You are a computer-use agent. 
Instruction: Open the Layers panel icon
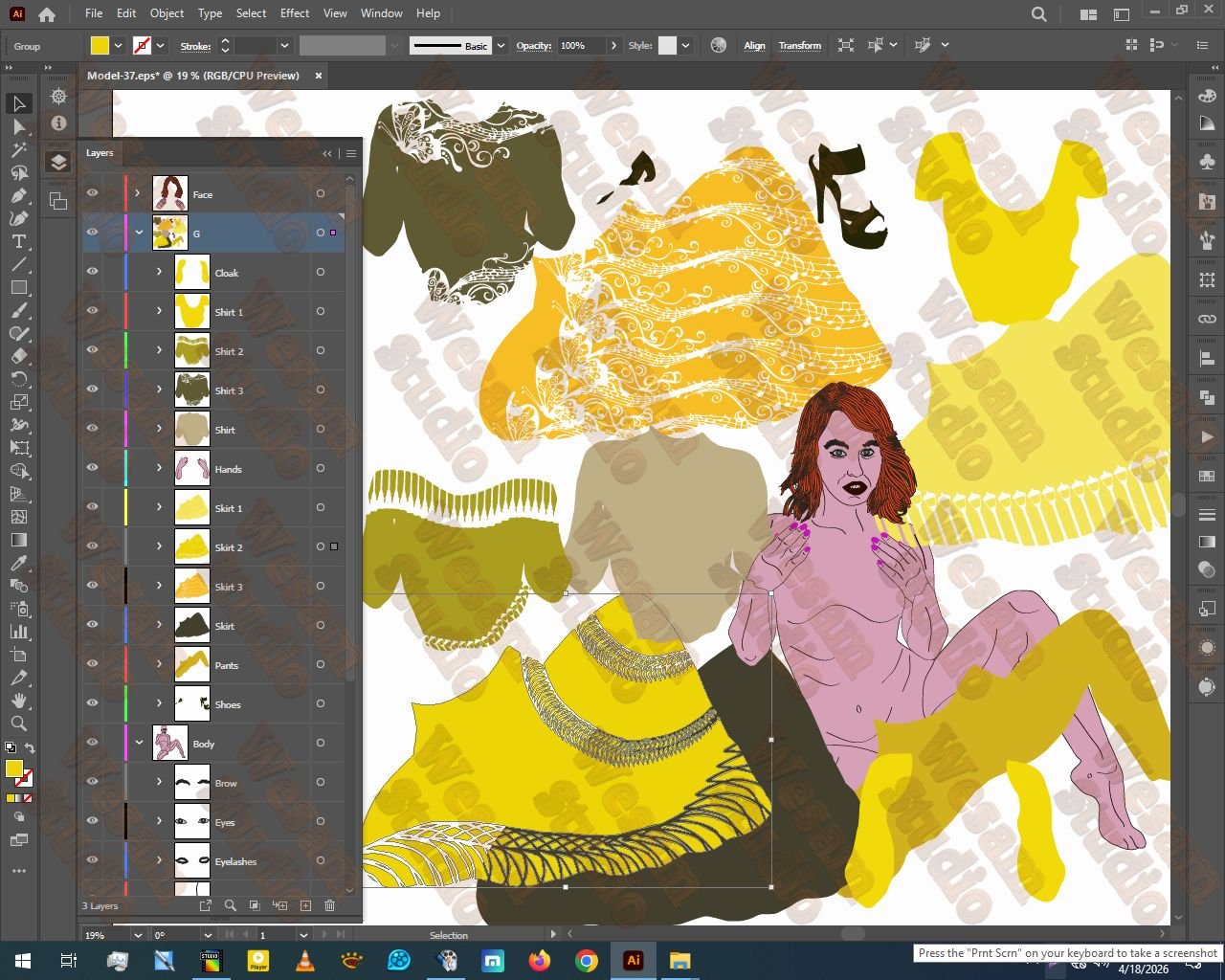click(58, 162)
